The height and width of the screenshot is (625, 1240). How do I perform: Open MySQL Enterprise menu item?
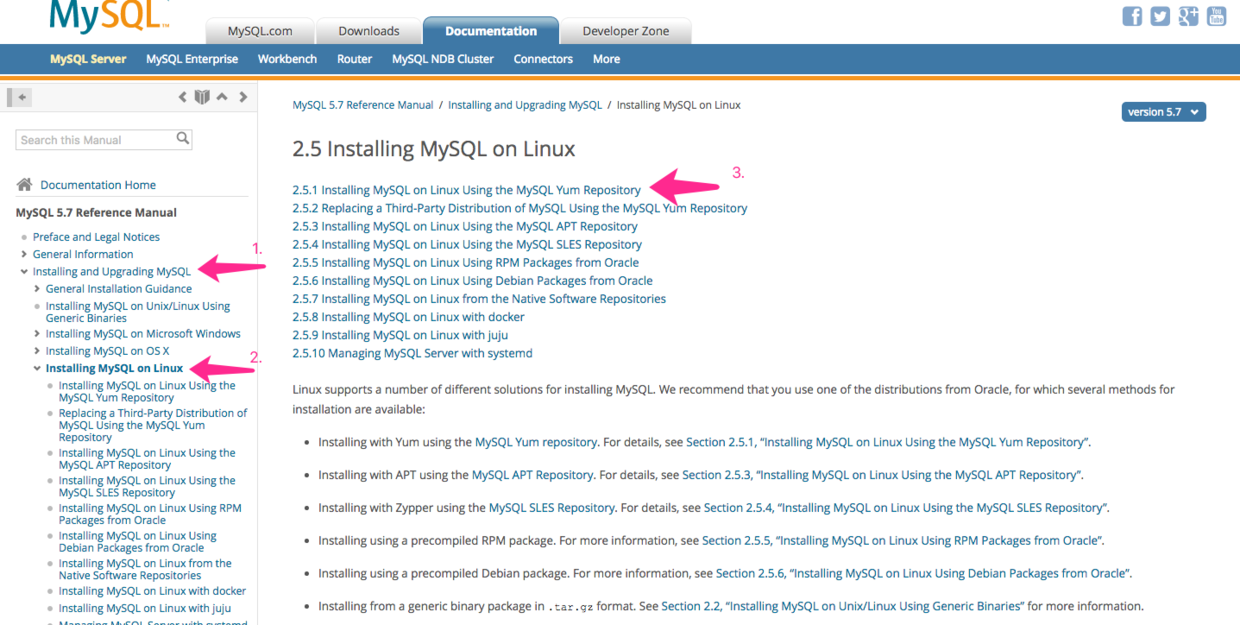[192, 59]
